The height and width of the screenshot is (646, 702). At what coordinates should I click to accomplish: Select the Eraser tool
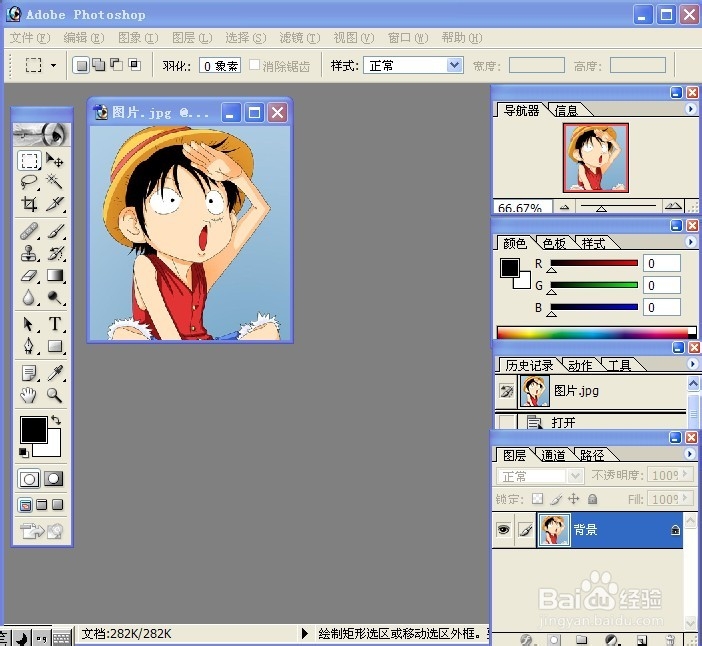click(29, 275)
